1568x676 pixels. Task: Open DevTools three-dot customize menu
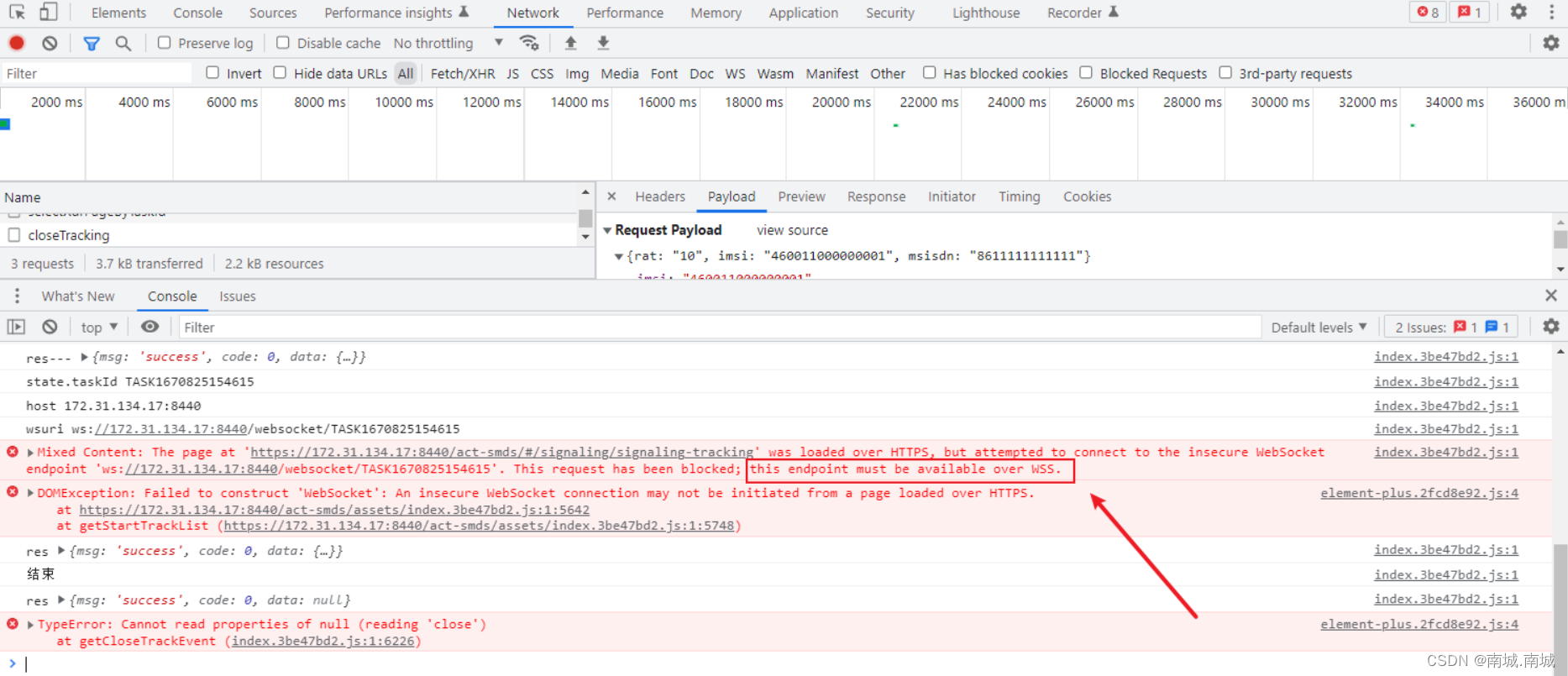1551,12
